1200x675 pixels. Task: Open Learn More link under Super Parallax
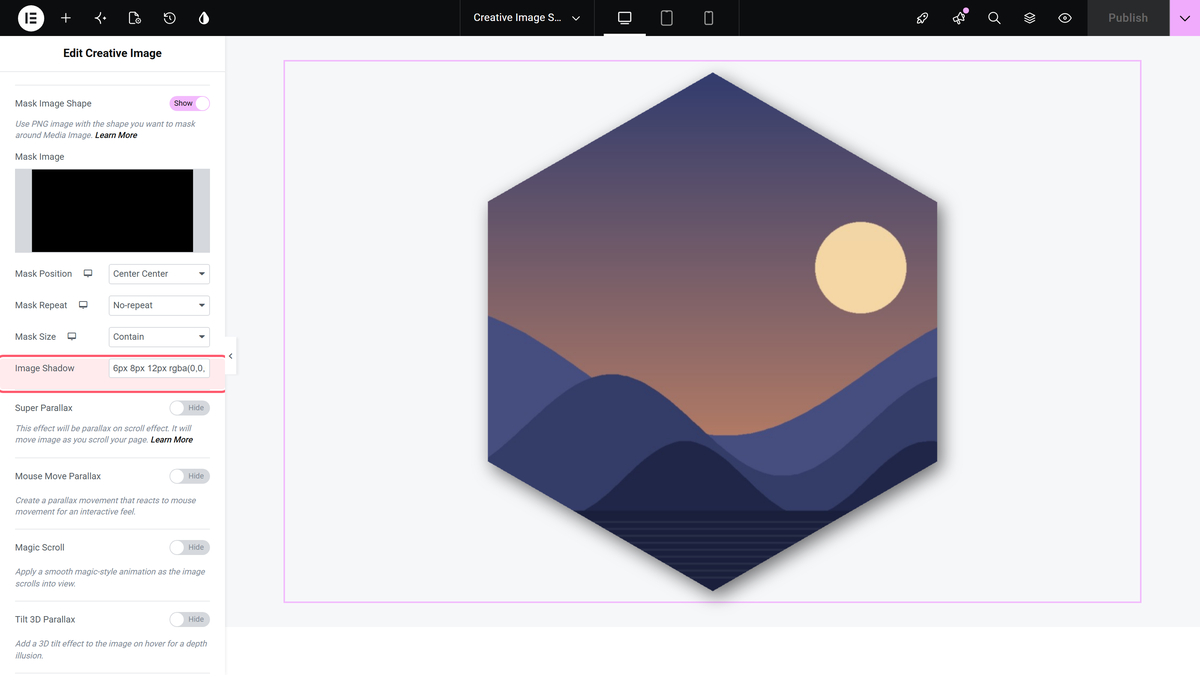[x=172, y=440]
